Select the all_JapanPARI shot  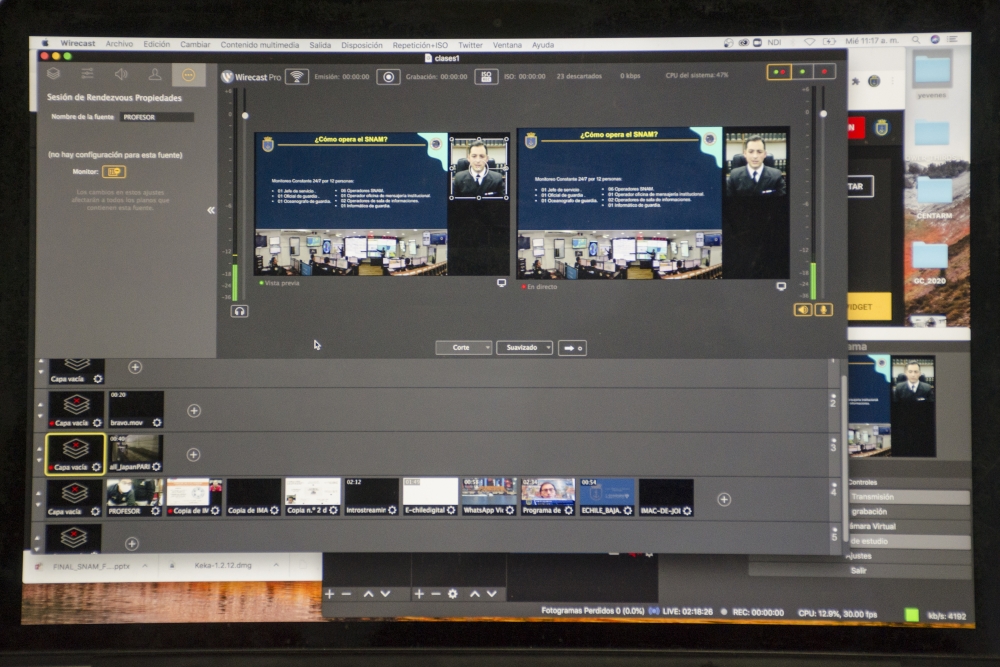pos(135,454)
